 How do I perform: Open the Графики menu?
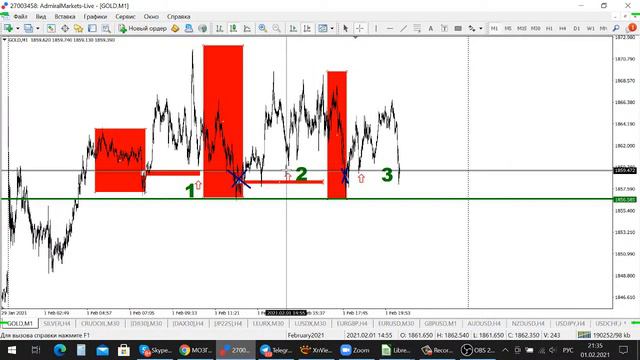point(95,17)
